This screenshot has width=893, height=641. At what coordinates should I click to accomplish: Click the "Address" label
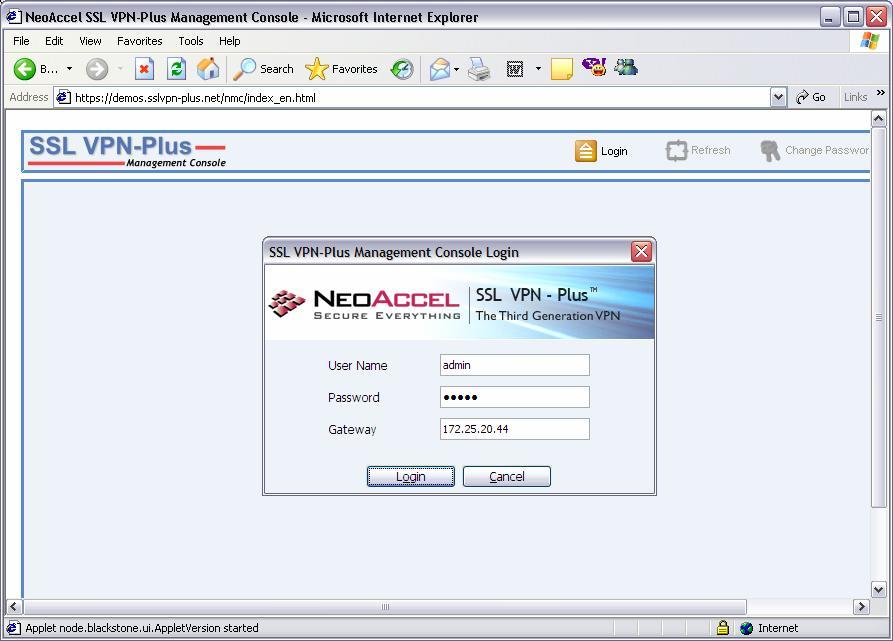[x=28, y=97]
